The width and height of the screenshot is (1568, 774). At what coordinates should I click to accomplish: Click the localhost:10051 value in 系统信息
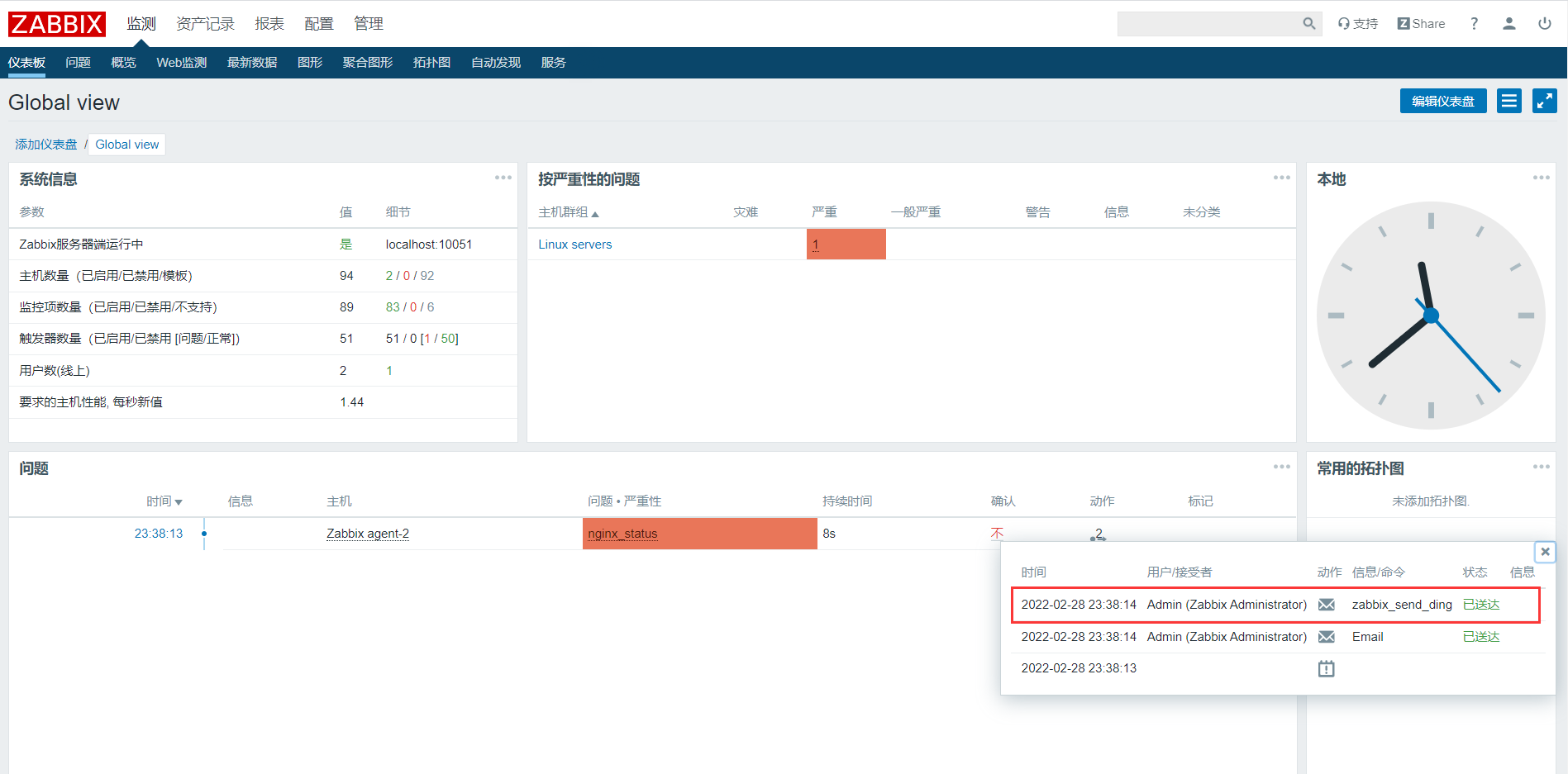coord(429,245)
